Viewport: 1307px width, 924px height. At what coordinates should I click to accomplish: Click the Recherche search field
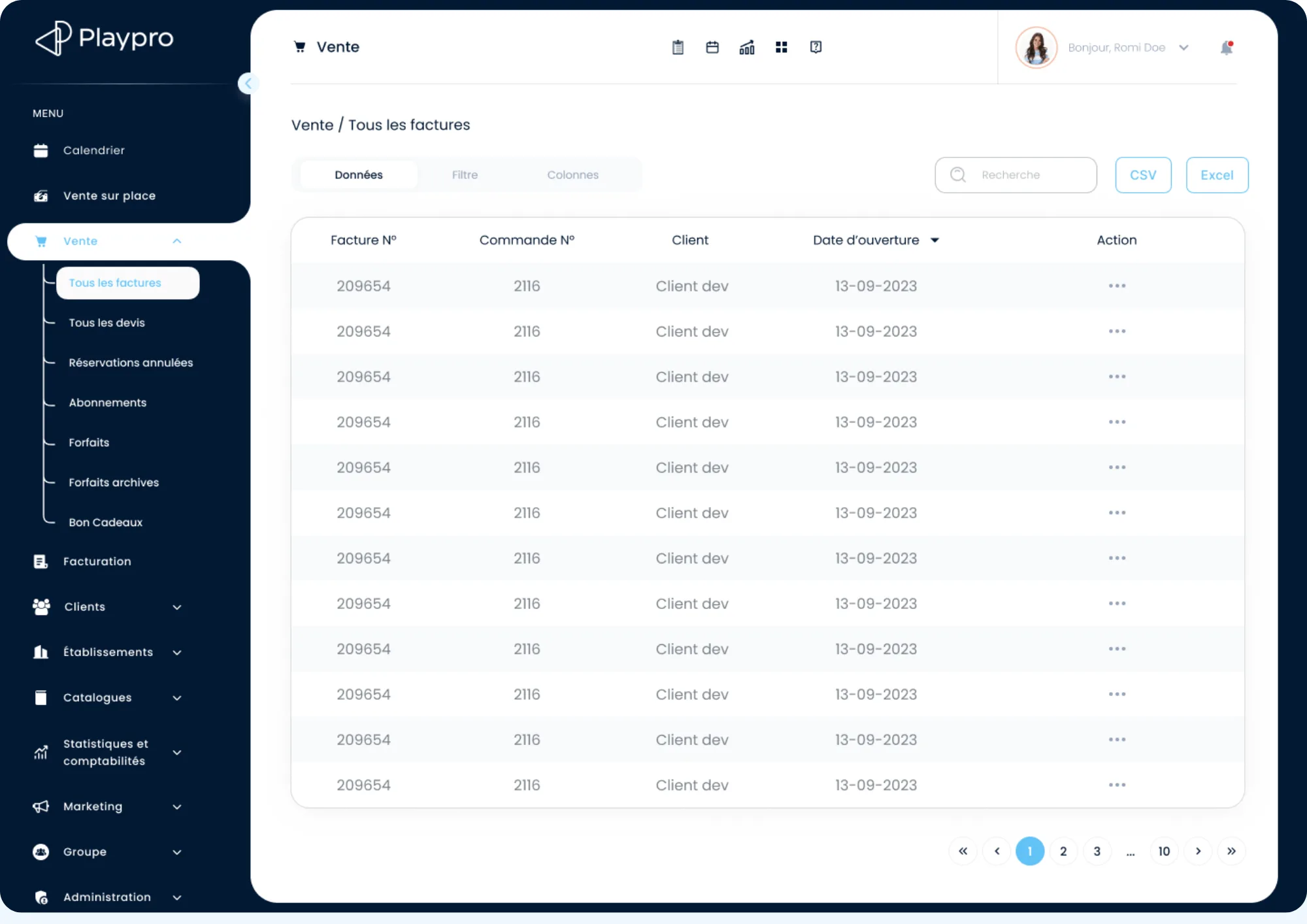[x=1016, y=175]
